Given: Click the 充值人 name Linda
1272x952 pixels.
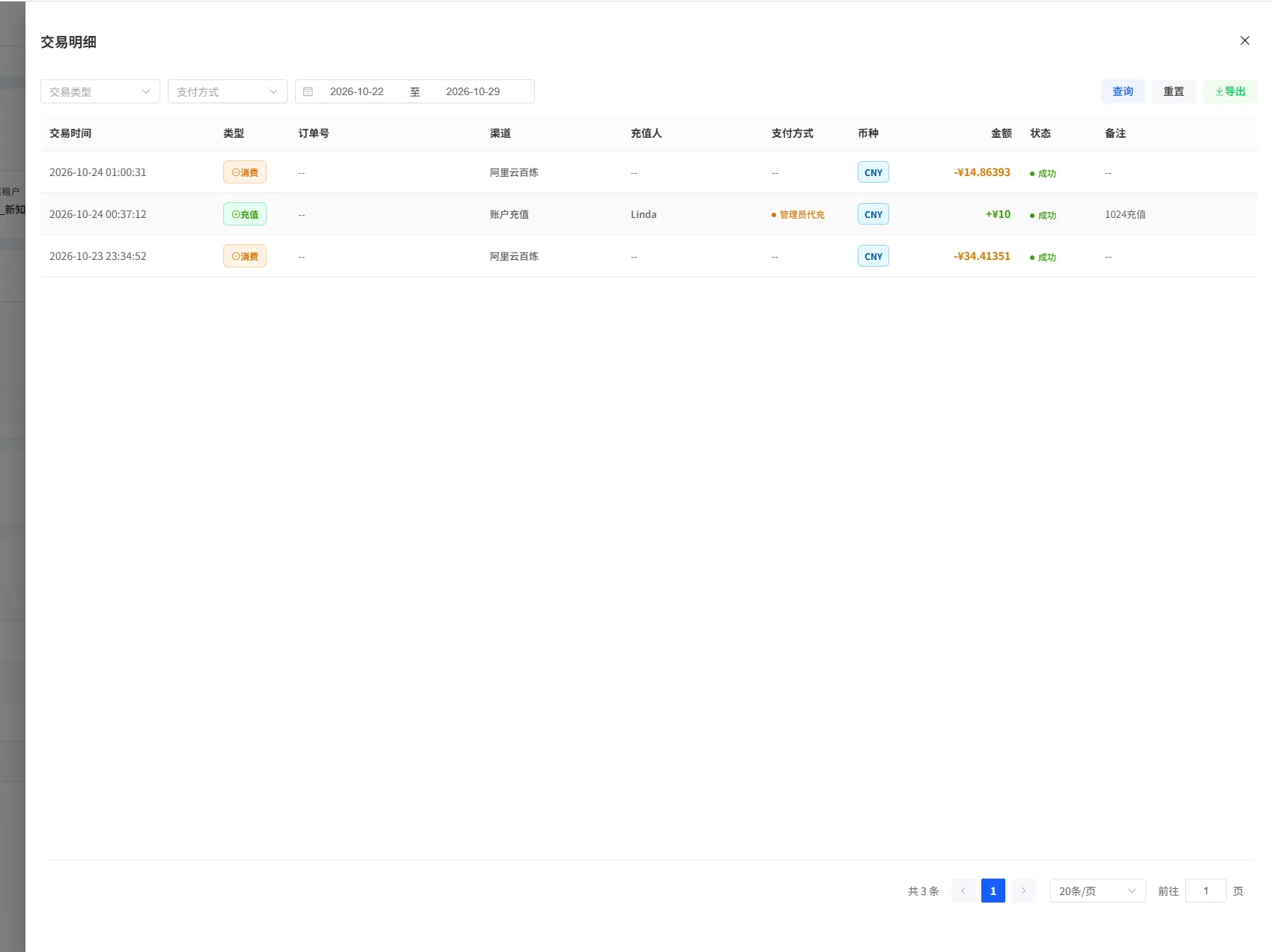Looking at the screenshot, I should pos(643,214).
